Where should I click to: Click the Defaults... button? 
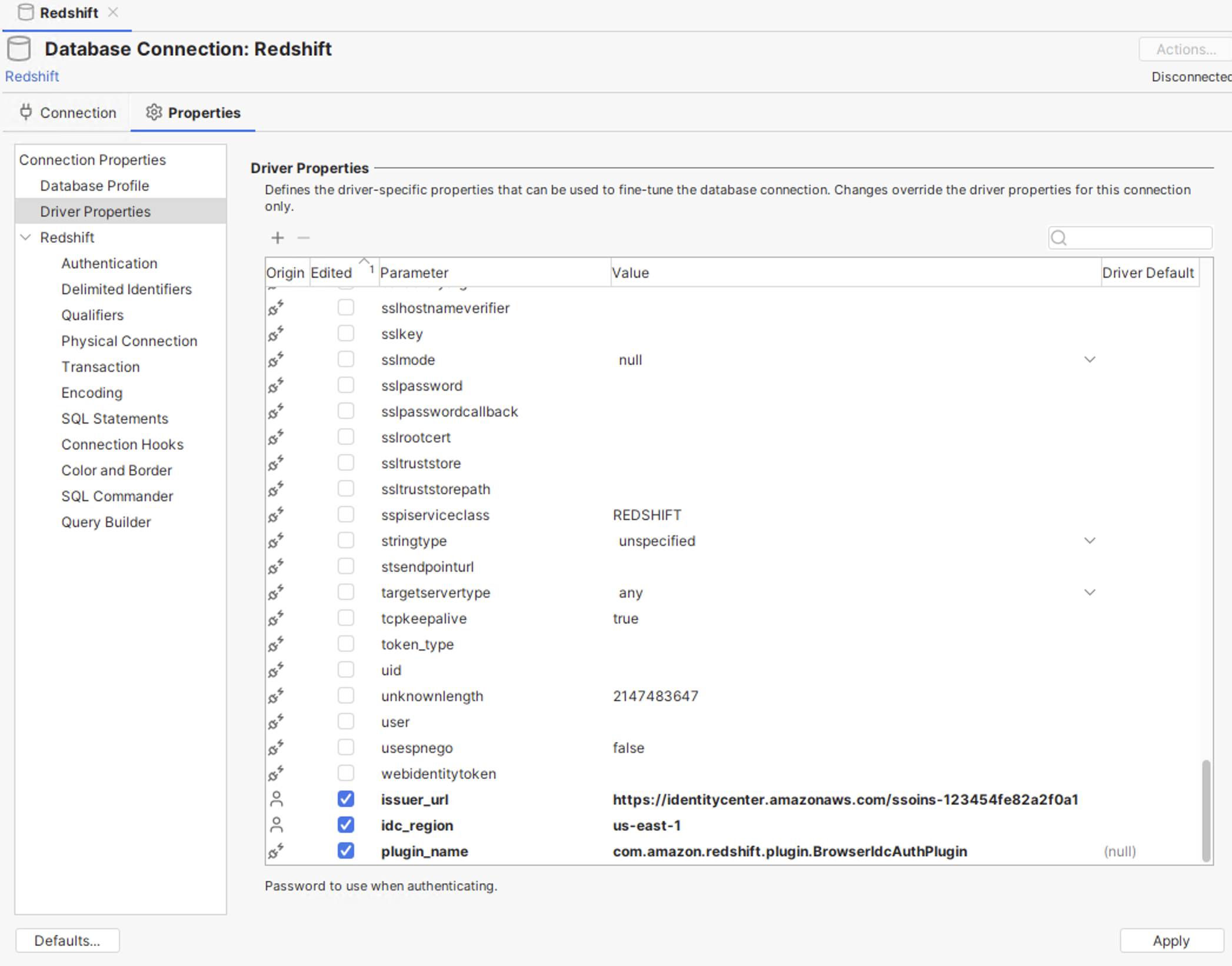click(x=68, y=940)
